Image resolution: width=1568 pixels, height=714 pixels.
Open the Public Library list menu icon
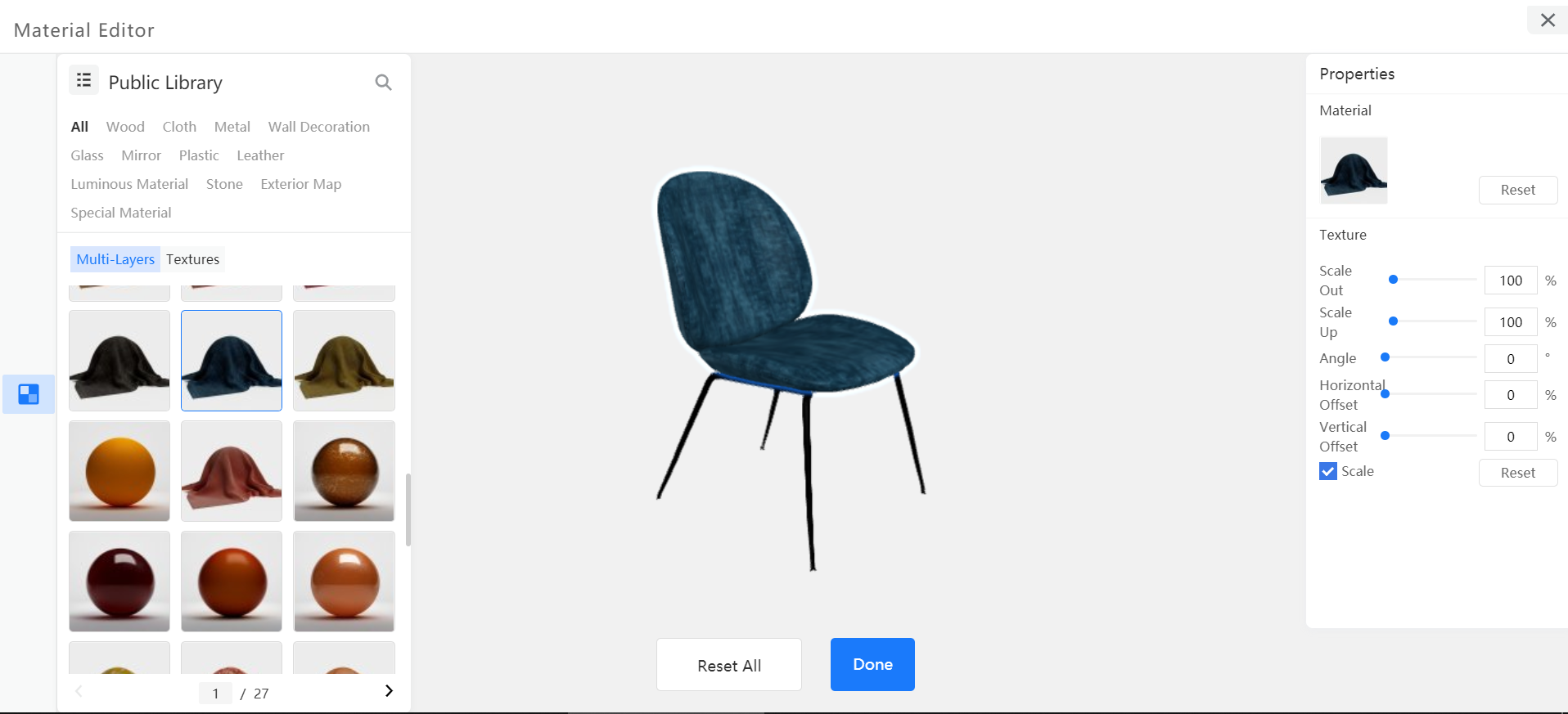point(83,80)
